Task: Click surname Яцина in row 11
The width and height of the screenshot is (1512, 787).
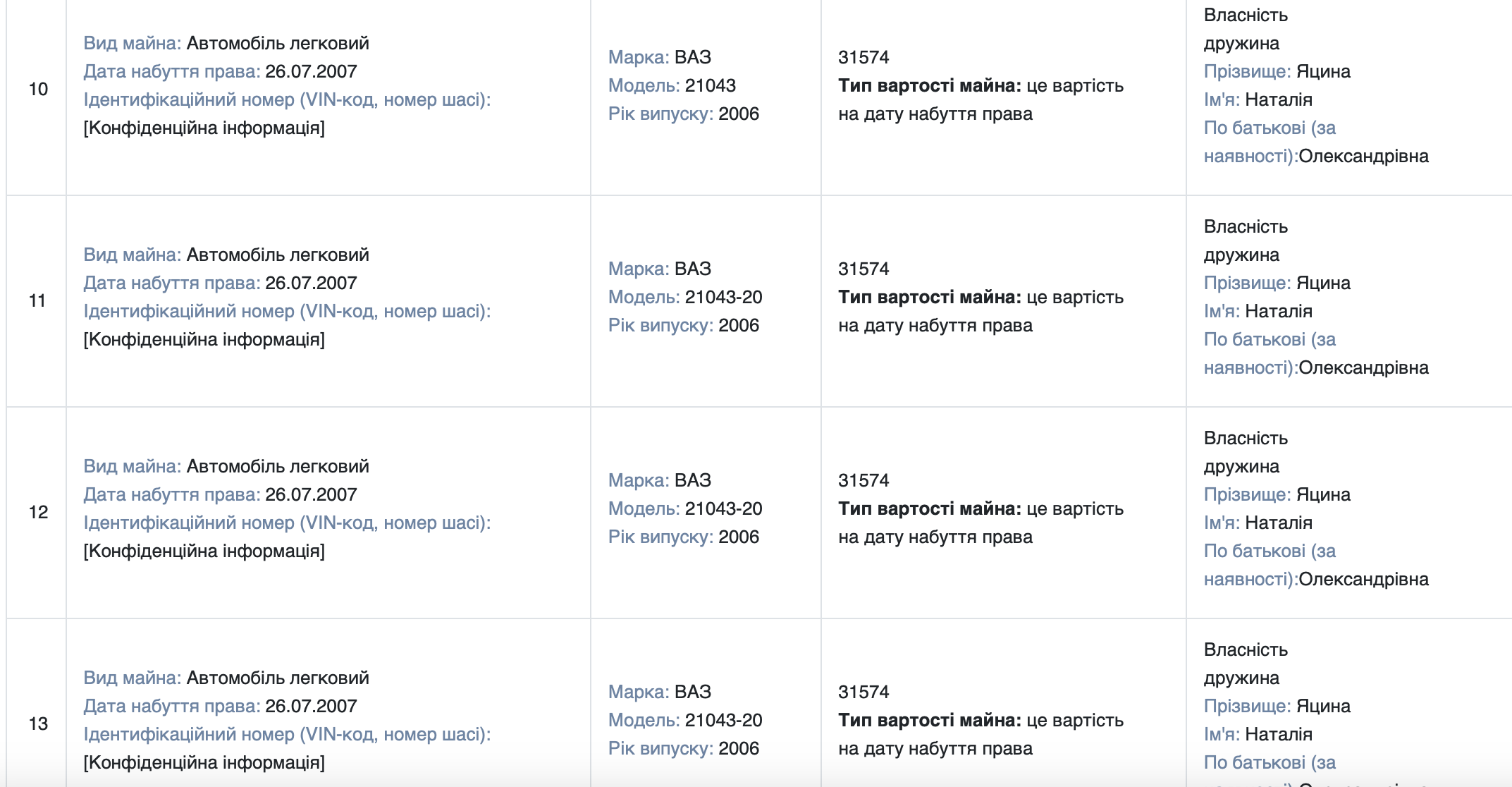Action: click(x=1324, y=283)
